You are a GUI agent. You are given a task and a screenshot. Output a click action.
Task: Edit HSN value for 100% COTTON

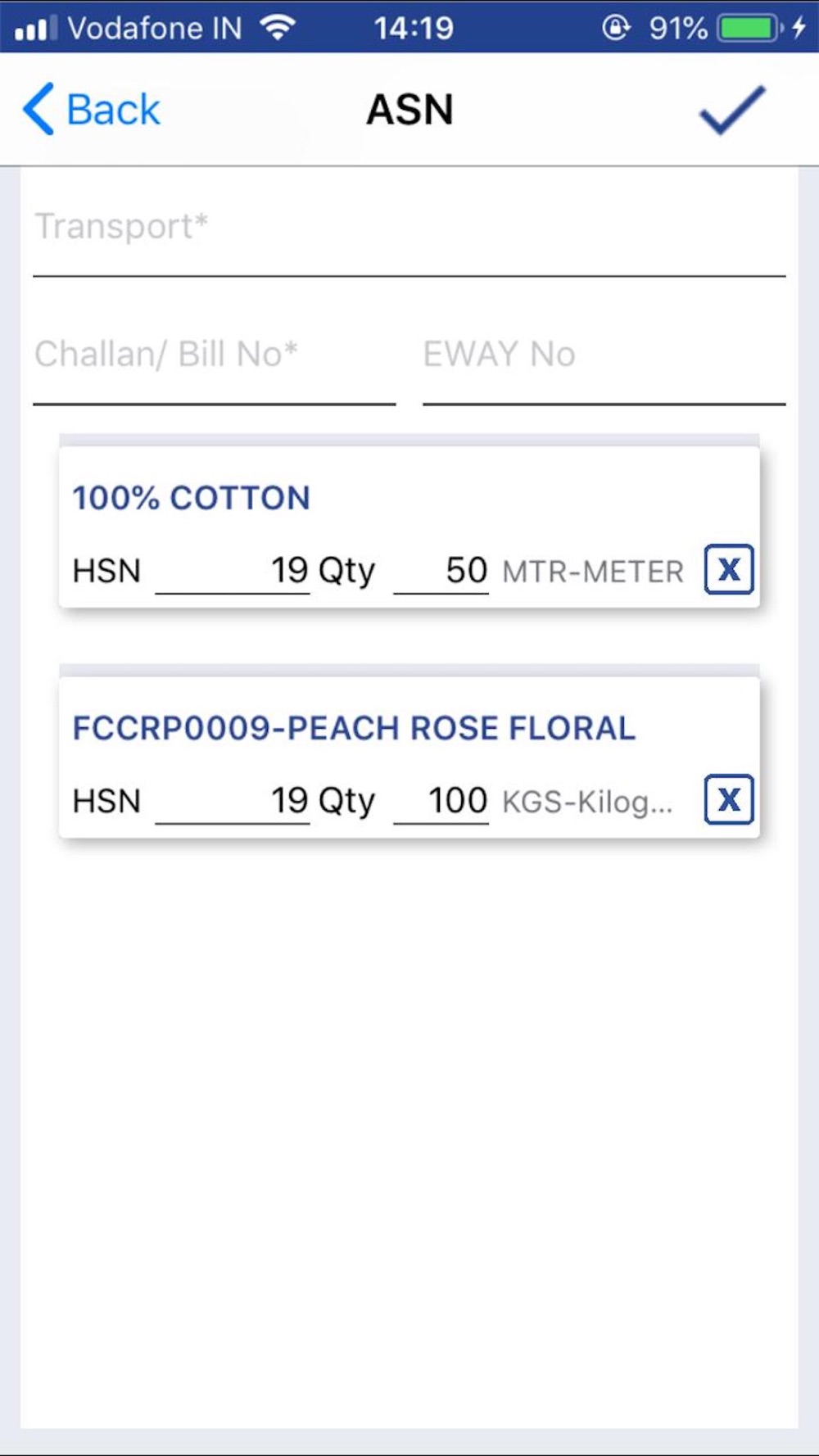(233, 570)
